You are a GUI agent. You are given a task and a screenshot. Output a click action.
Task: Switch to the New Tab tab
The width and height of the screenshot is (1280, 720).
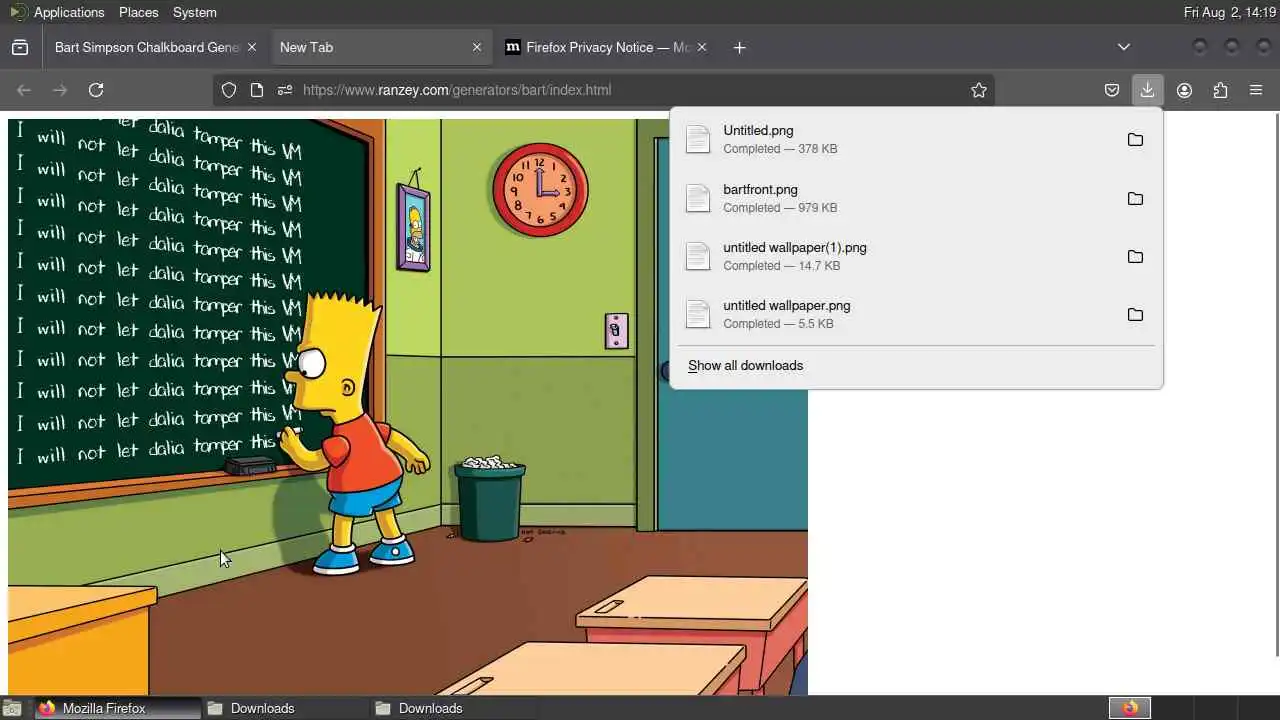coord(380,47)
